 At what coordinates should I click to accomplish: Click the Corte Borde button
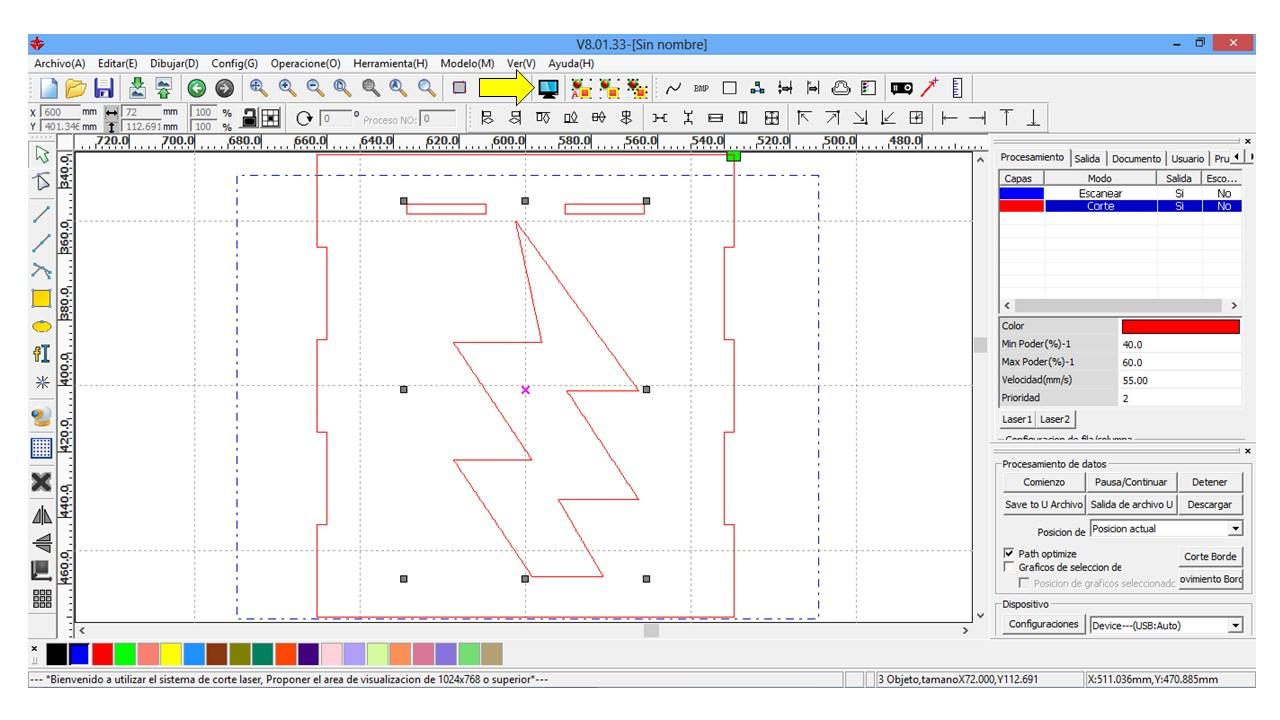click(x=1212, y=557)
